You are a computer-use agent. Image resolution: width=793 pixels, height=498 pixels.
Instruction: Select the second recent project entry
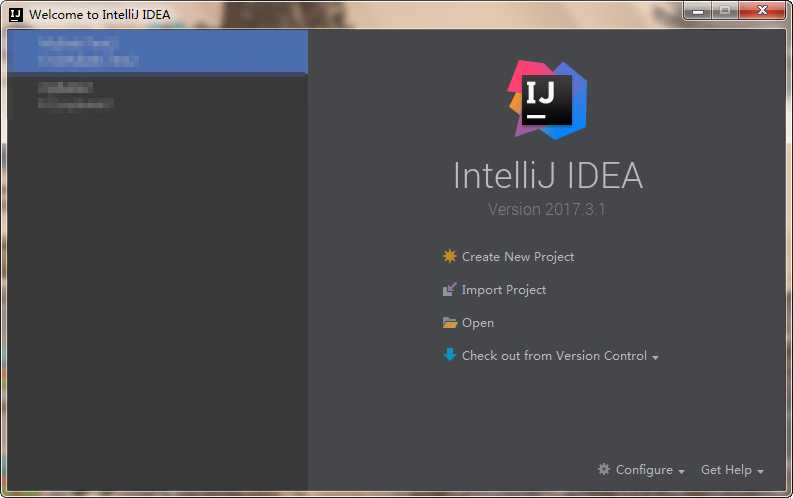pos(158,96)
